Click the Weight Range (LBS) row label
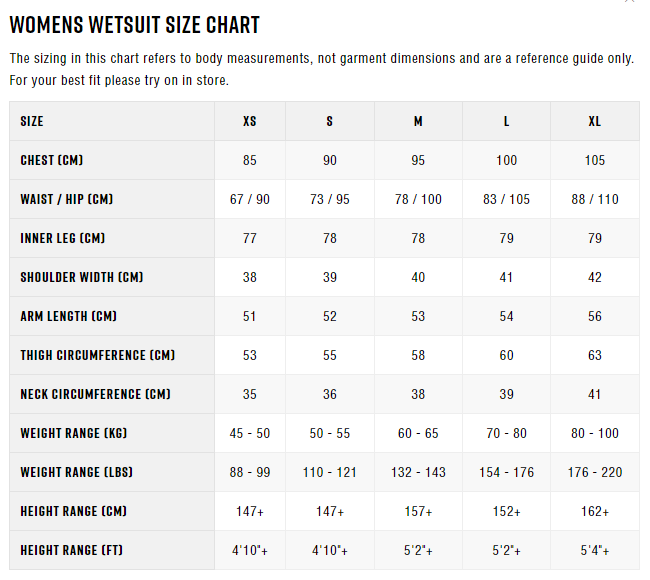 pyautogui.click(x=75, y=472)
